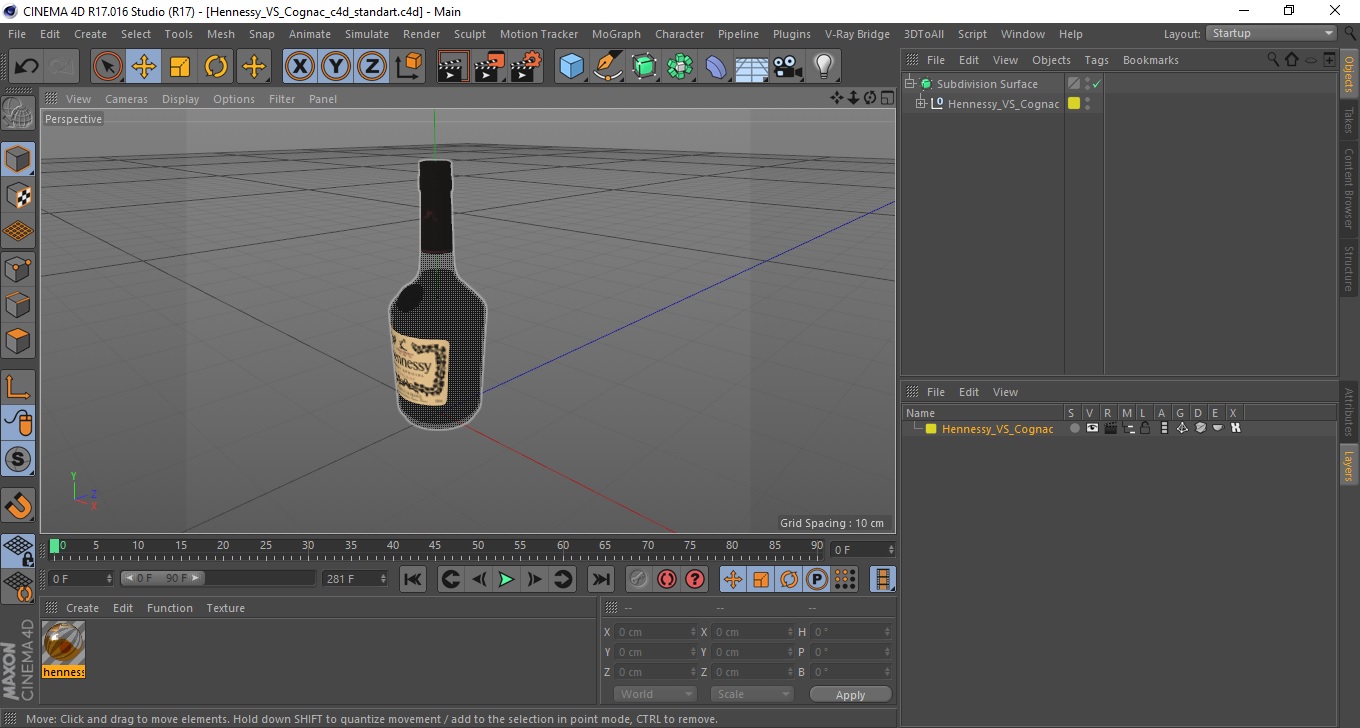
Task: Open the spline Pen tool
Action: (608, 67)
